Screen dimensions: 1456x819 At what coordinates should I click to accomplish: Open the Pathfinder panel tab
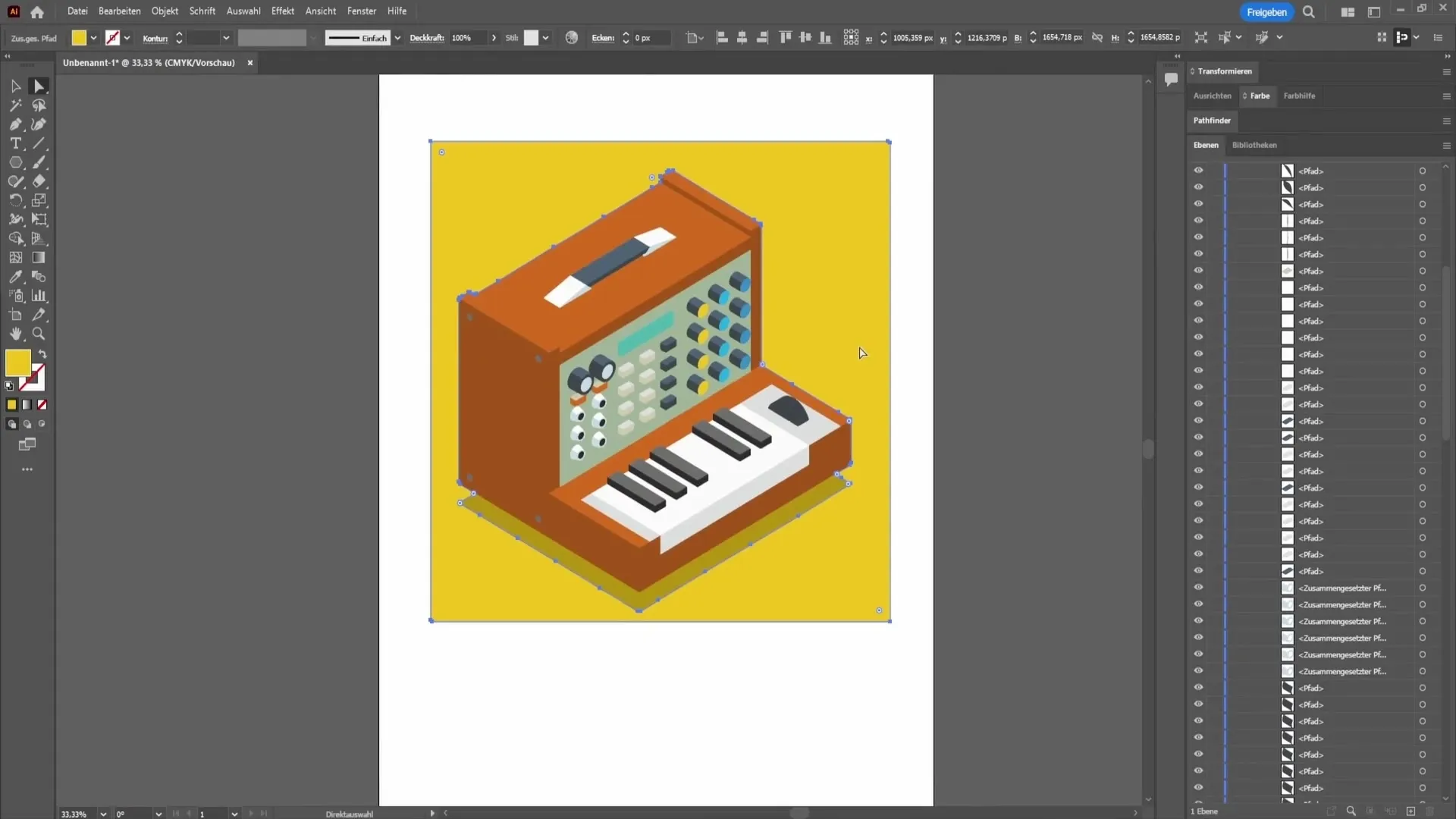1212,121
